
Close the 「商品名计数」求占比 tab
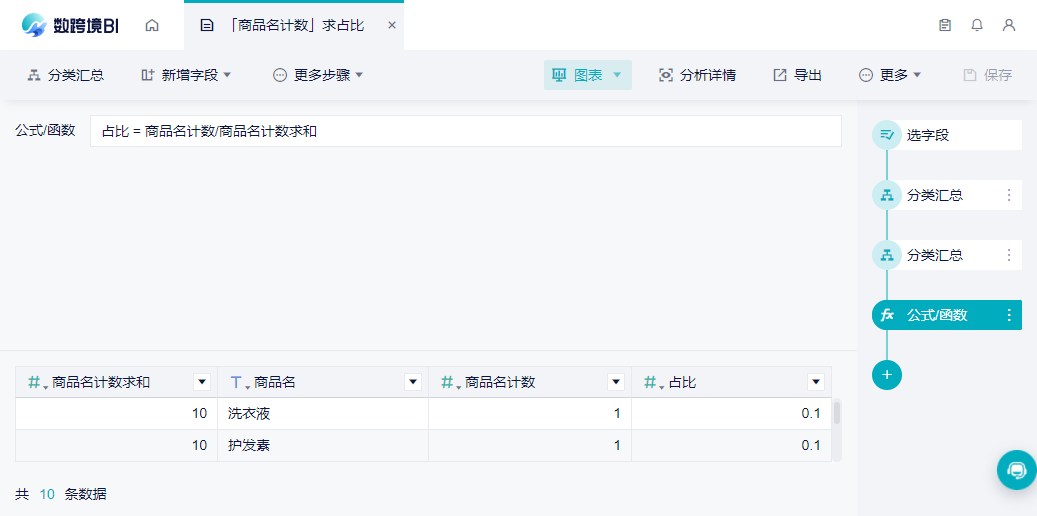(x=392, y=25)
